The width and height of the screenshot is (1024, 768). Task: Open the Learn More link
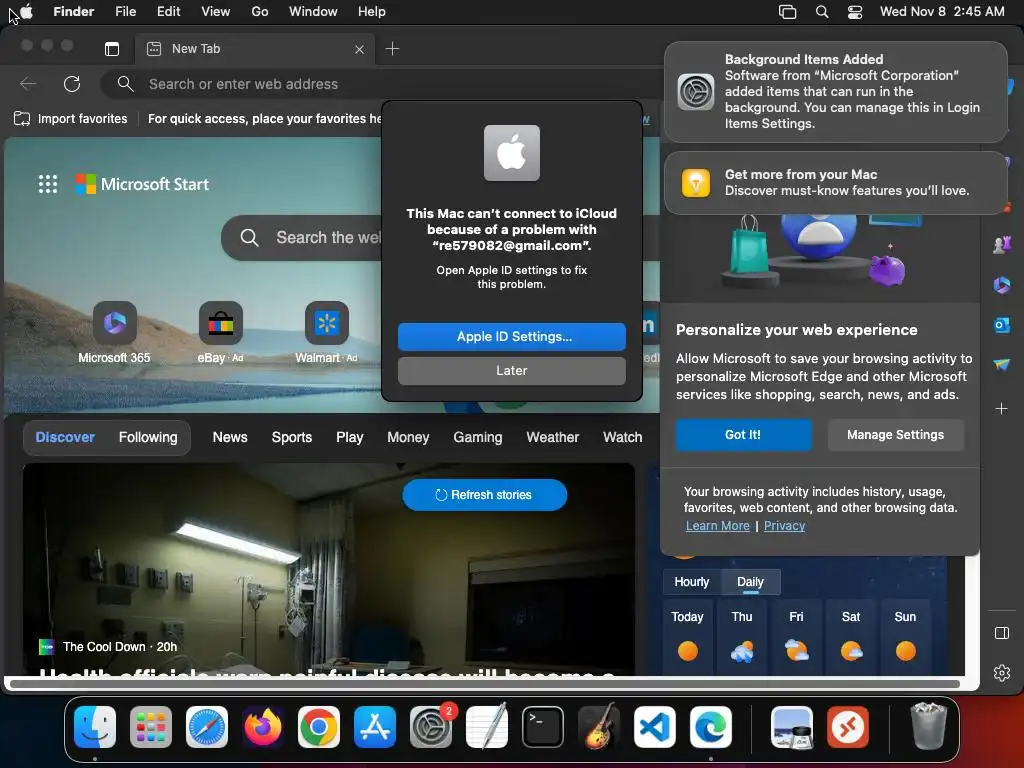coord(718,526)
